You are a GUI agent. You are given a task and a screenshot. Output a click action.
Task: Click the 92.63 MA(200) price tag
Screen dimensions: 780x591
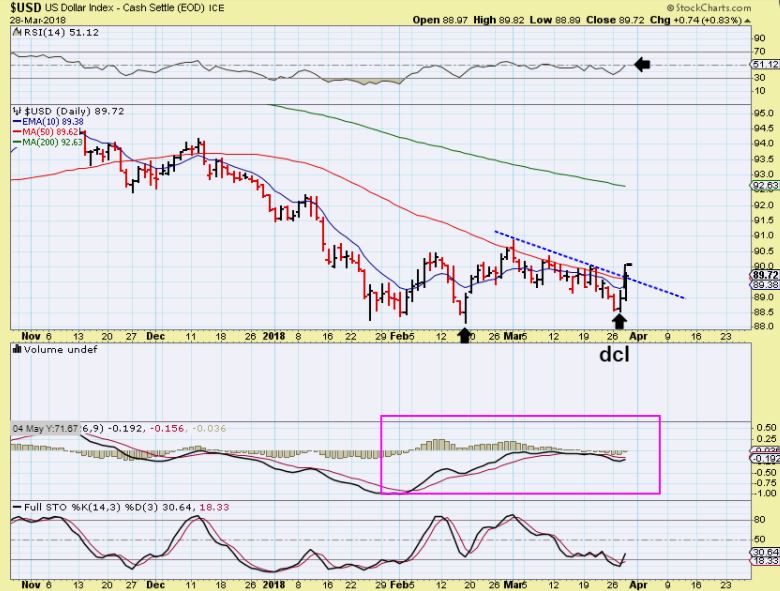pos(765,186)
